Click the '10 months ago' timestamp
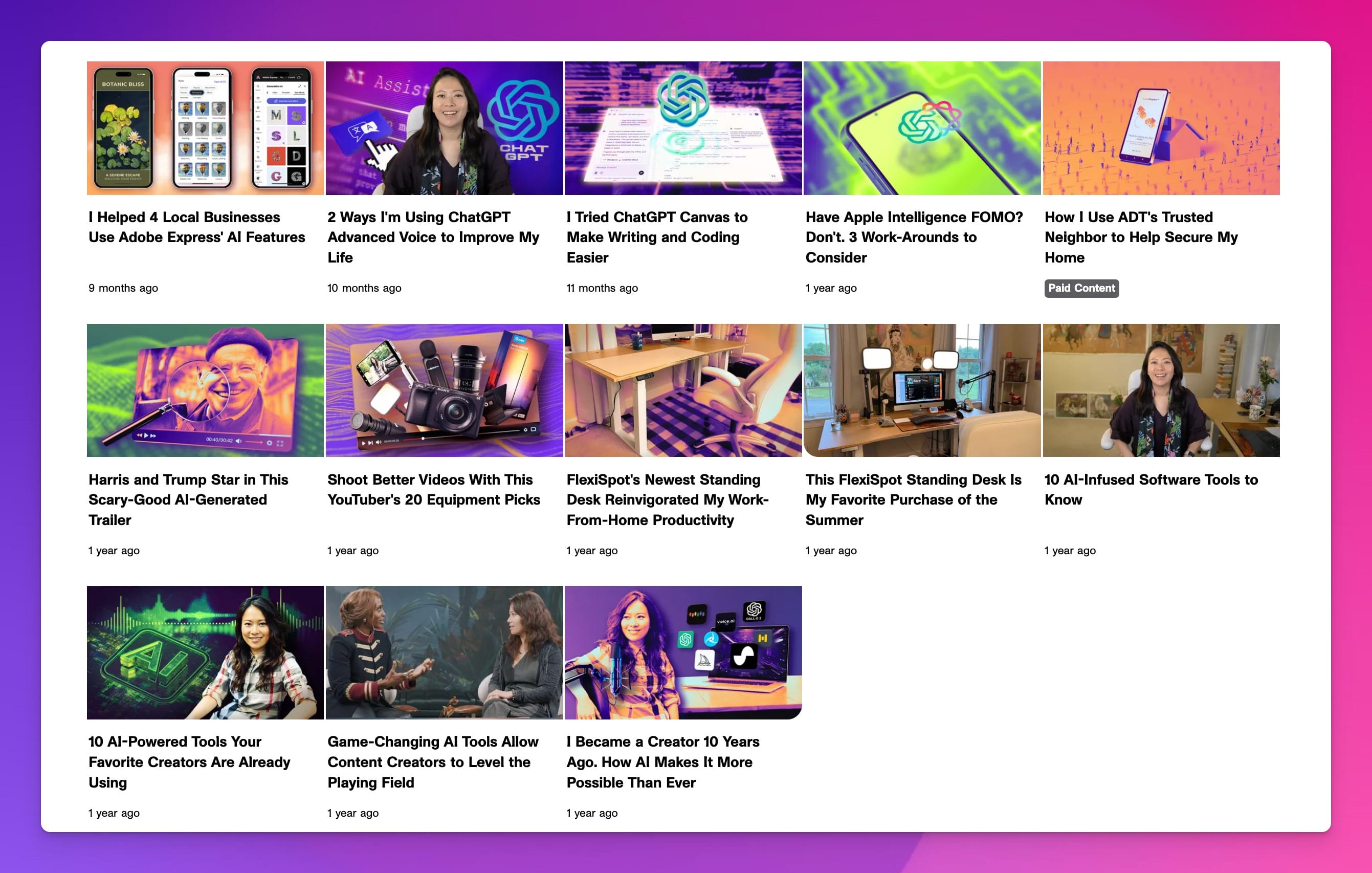1372x873 pixels. point(364,288)
